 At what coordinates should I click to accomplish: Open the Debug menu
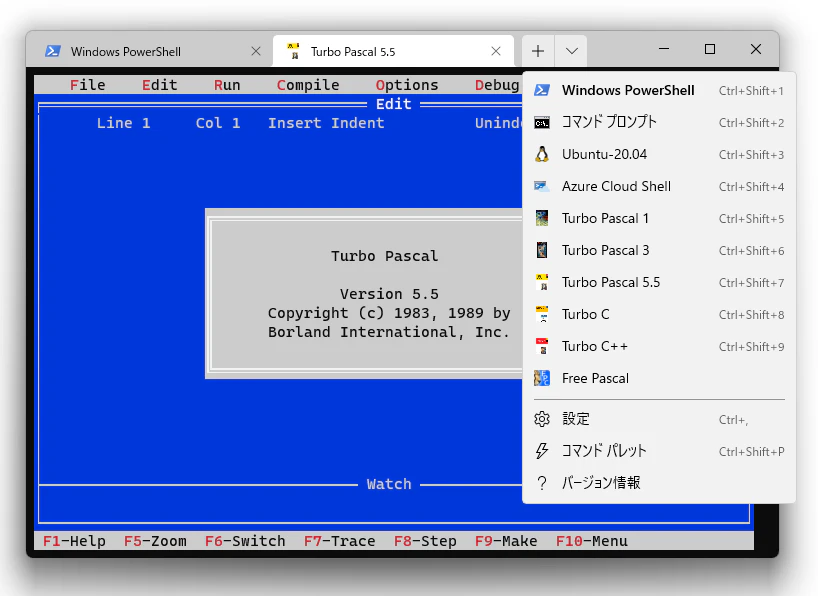click(x=497, y=85)
